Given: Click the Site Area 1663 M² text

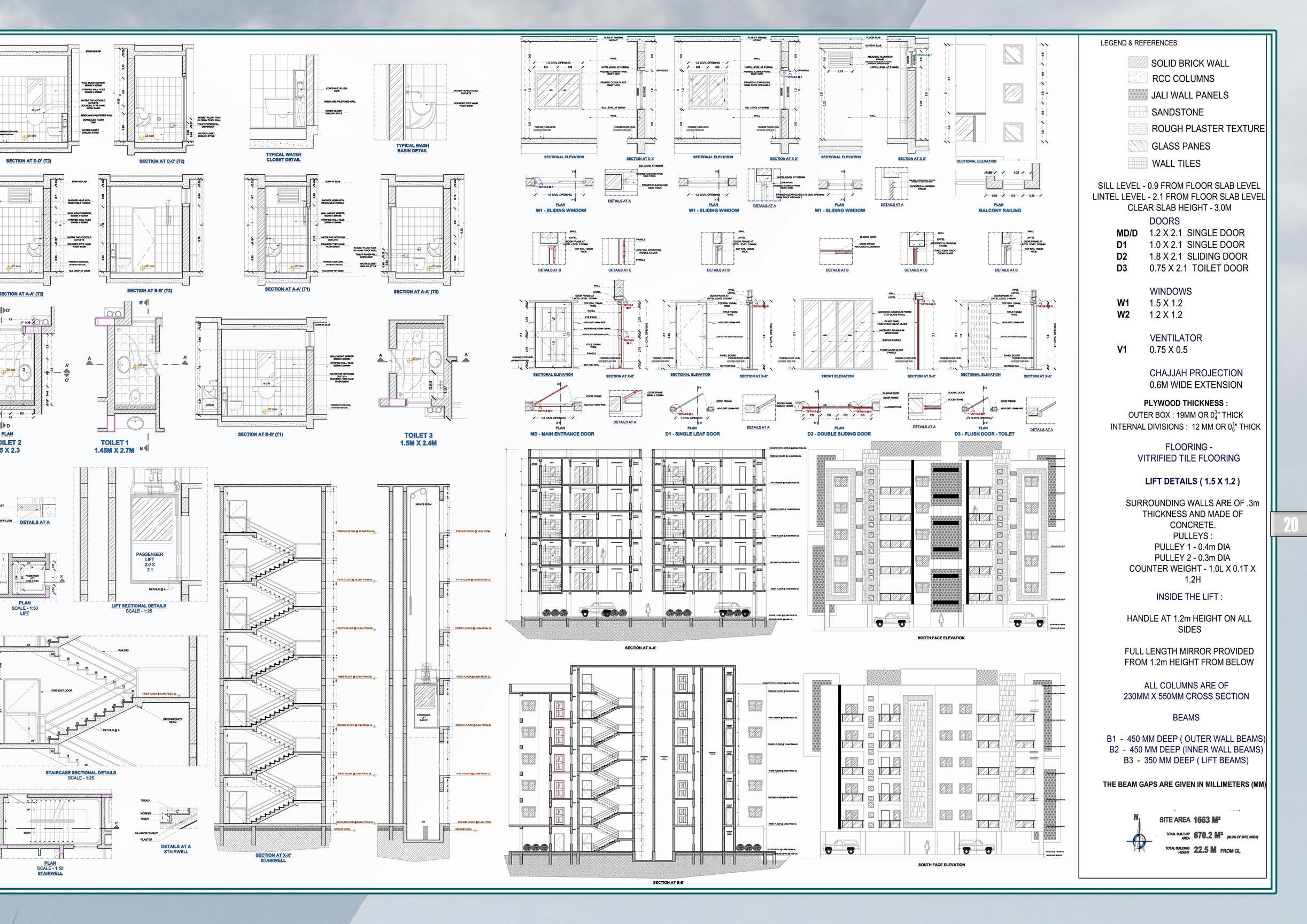Looking at the screenshot, I should tap(1189, 820).
